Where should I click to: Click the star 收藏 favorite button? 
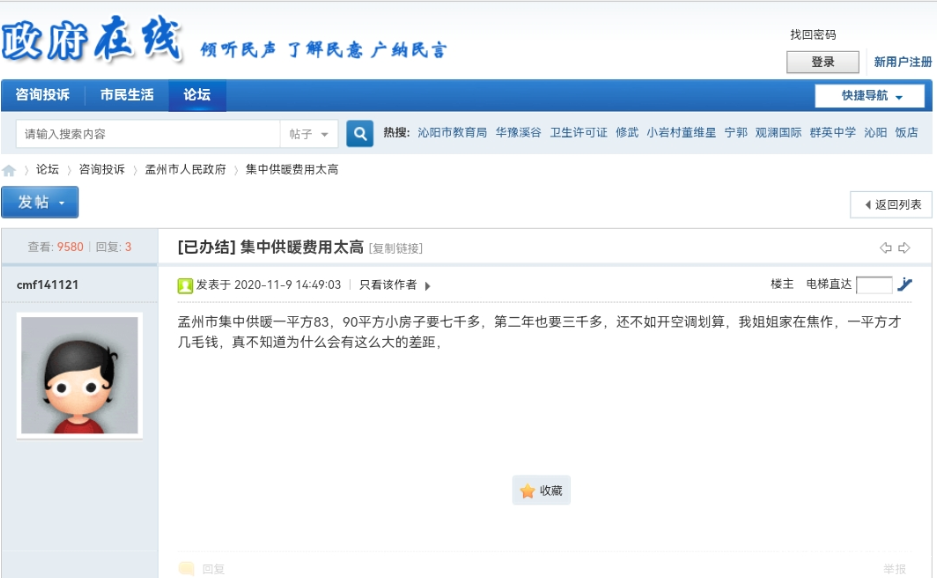(541, 490)
